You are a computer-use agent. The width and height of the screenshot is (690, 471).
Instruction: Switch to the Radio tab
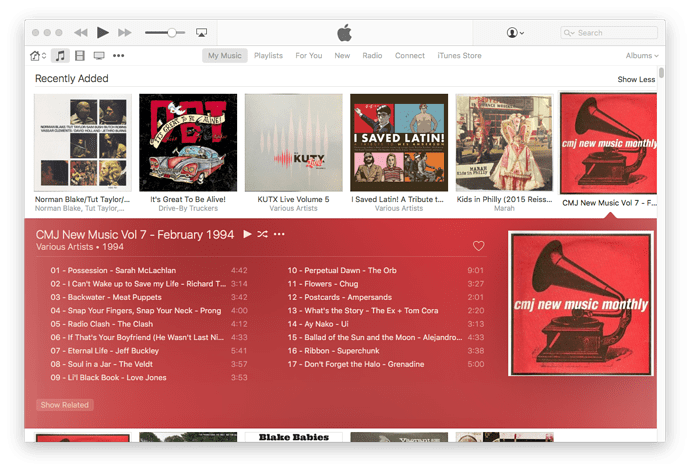(x=372, y=56)
